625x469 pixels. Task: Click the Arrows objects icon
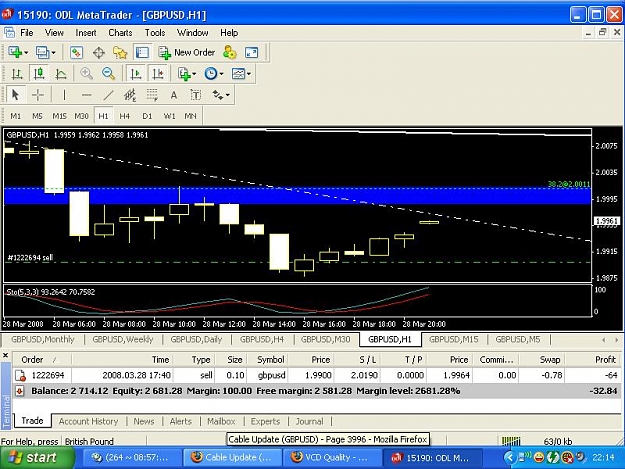pos(218,95)
